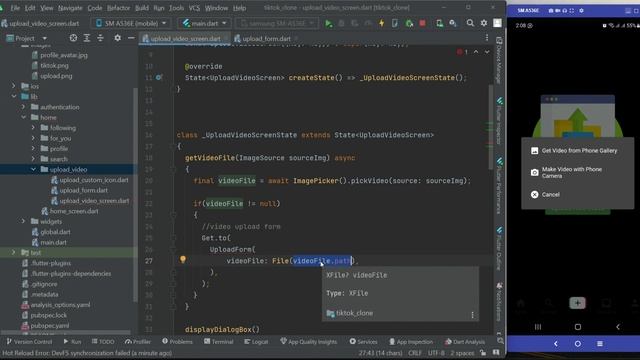Stop the running app with red square
640x360 pixels.
pyautogui.click(x=422, y=23)
